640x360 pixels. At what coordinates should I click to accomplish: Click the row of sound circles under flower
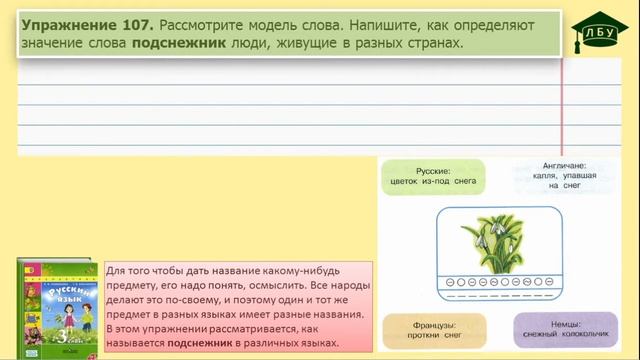(x=500, y=282)
